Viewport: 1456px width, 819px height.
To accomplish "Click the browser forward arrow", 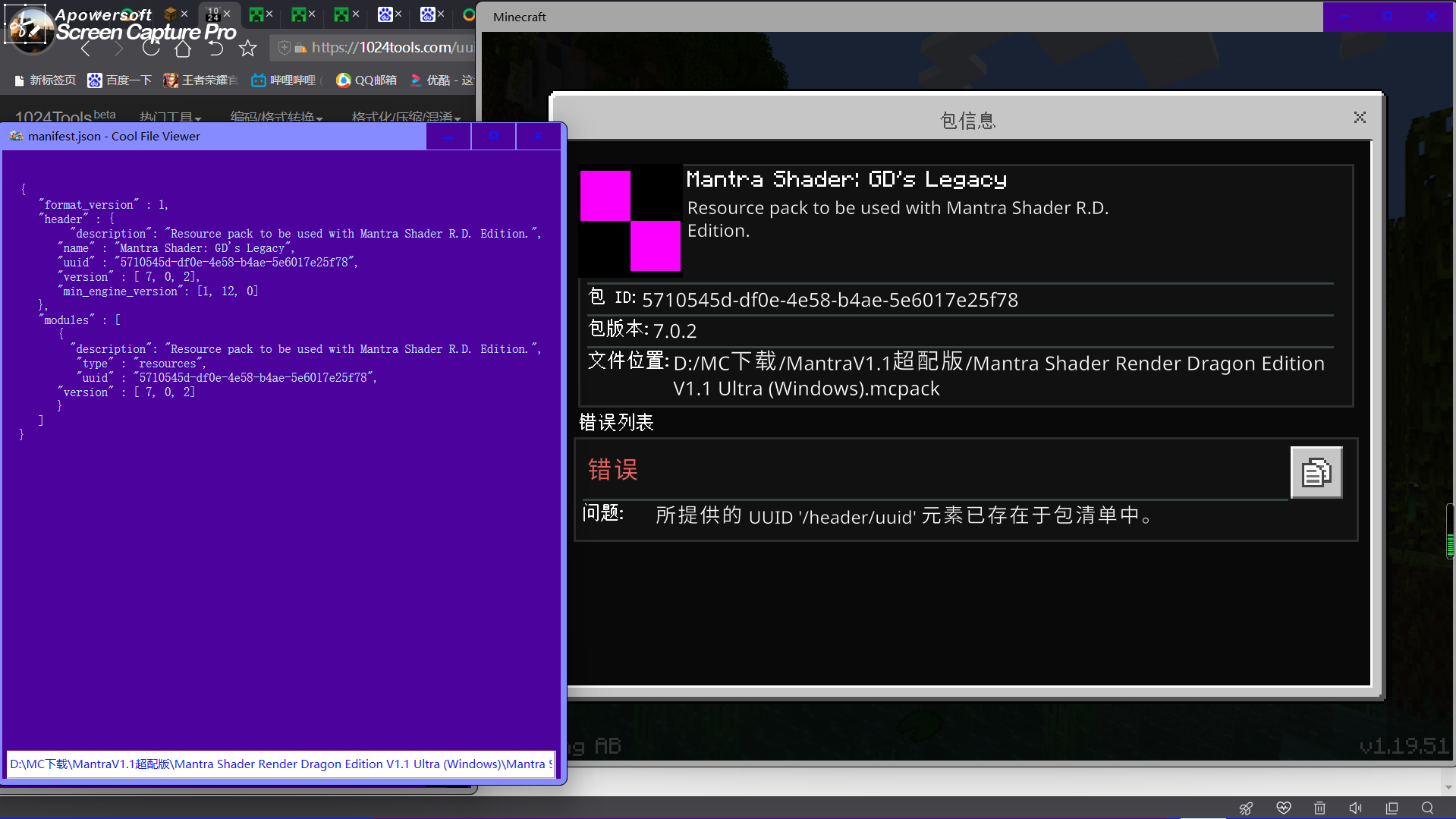I will point(118,49).
